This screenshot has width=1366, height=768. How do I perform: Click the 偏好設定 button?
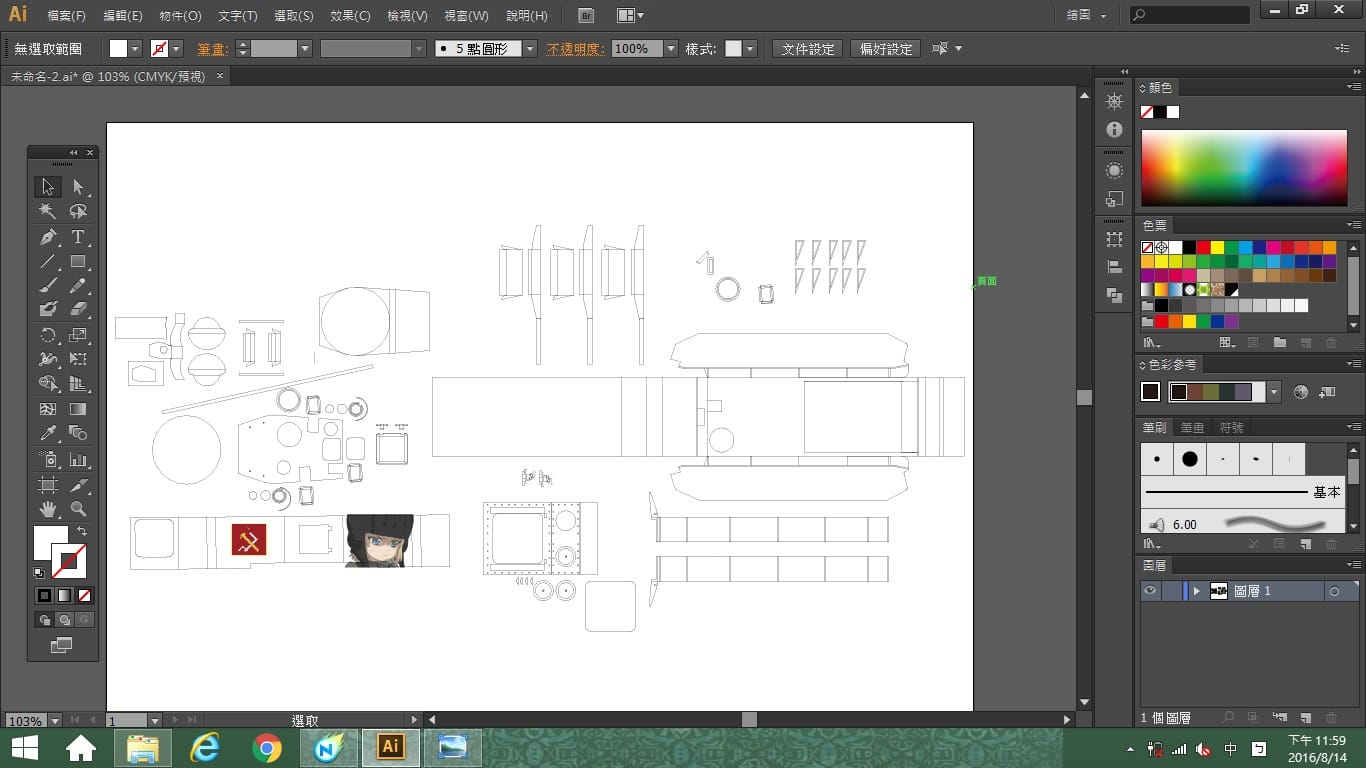[886, 48]
